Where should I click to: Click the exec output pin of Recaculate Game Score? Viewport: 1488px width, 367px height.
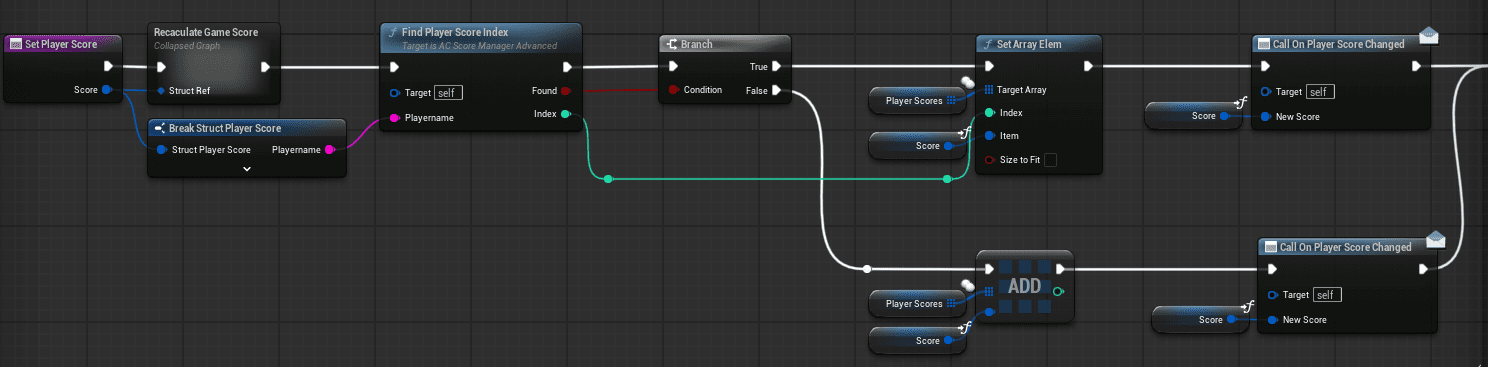(265, 67)
